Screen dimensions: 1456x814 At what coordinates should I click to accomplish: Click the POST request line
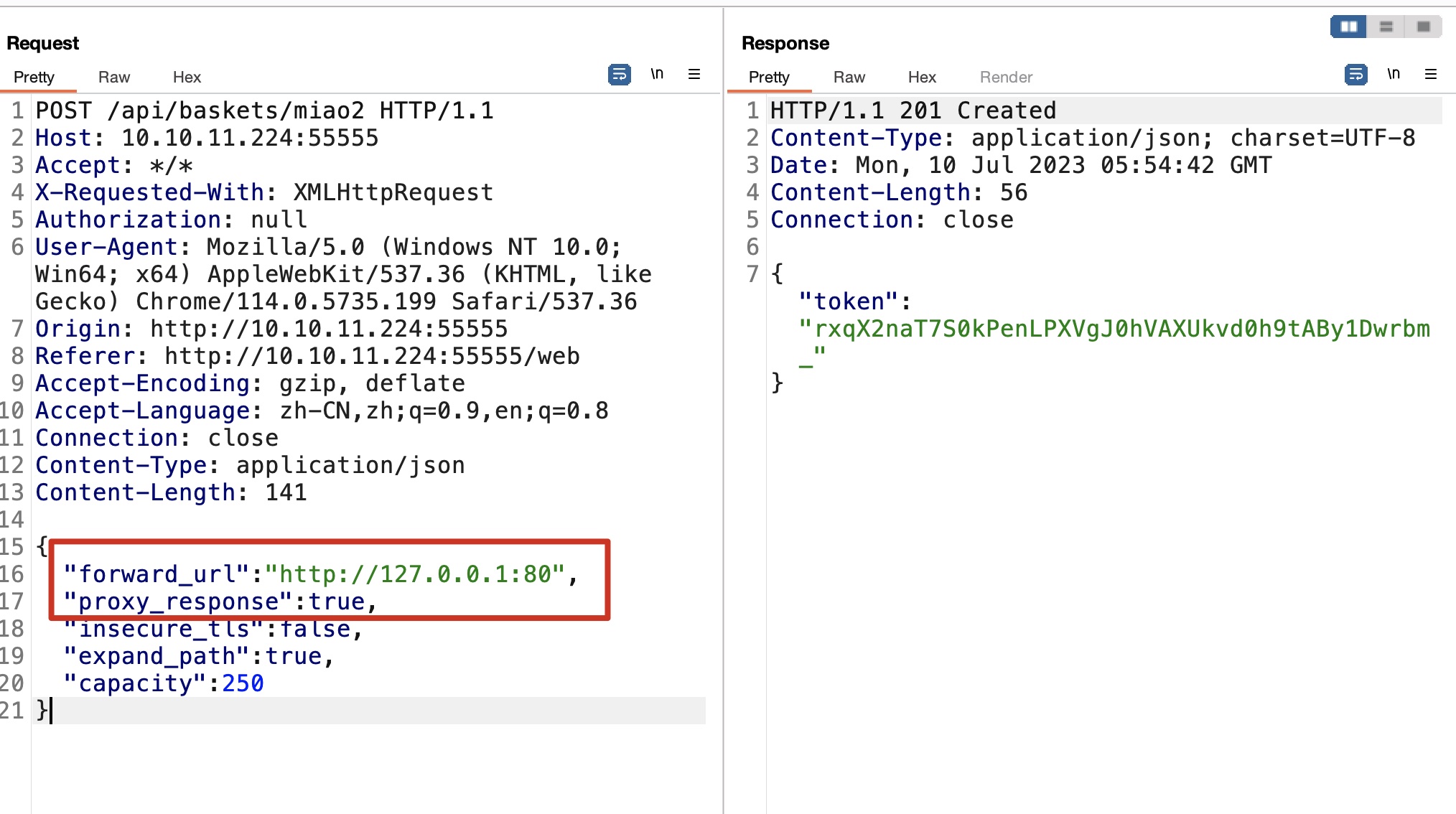(264, 111)
